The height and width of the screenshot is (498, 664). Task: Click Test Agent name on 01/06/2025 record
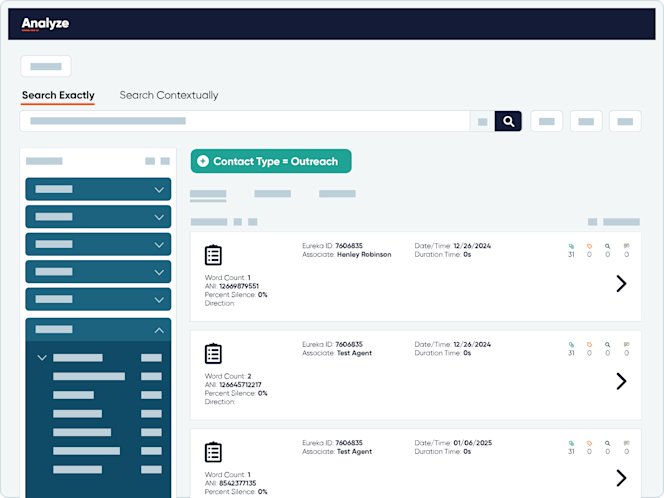354,452
